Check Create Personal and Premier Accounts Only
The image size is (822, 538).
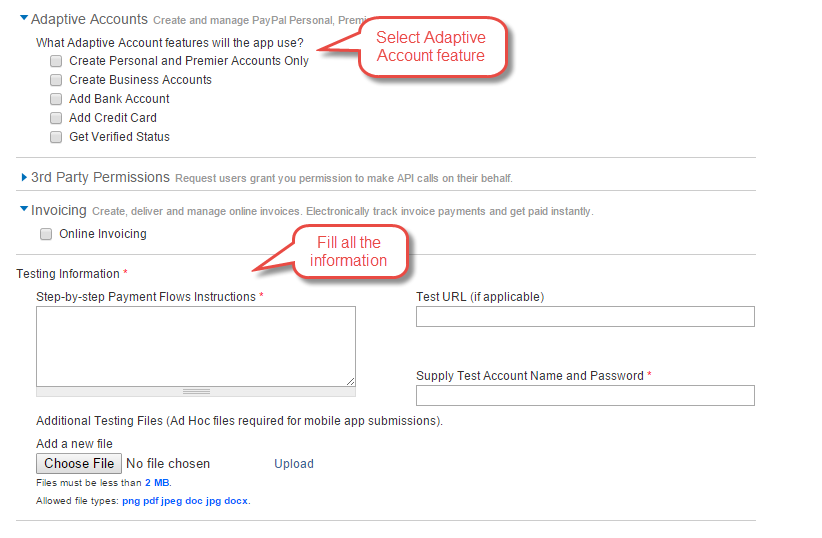click(x=56, y=61)
